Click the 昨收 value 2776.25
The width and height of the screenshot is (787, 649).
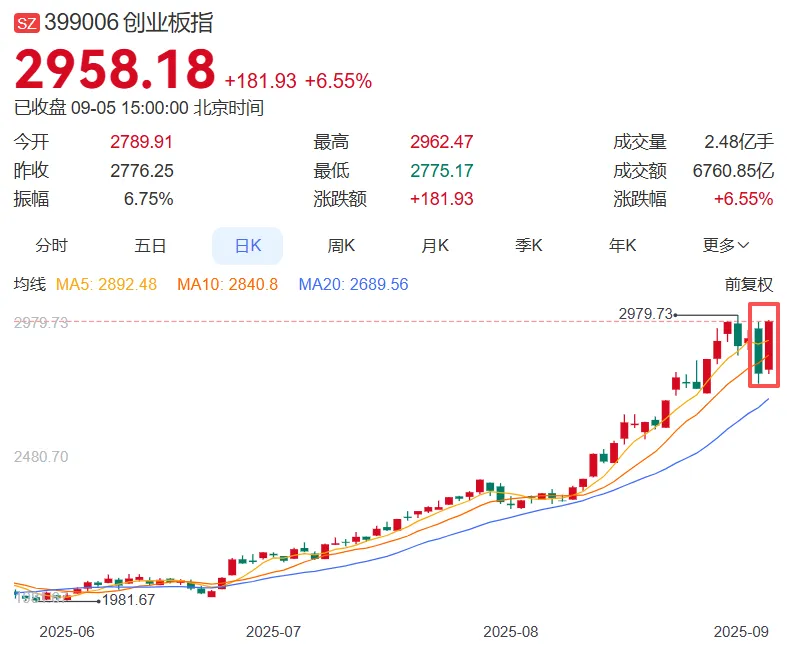142,171
